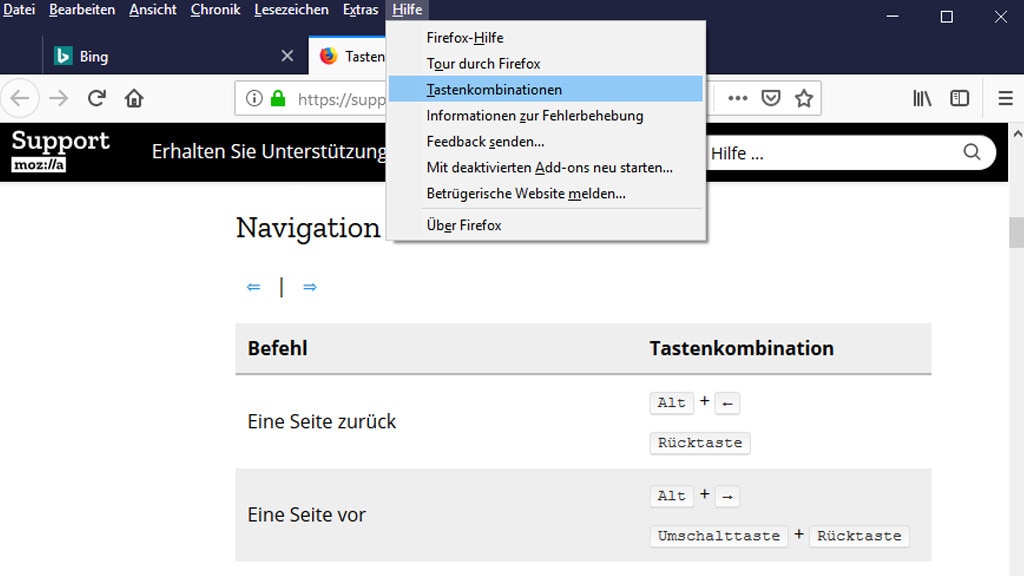Viewport: 1024px width, 576px height.
Task: Select Mit deaktivierten Add-ons neu starten…
Action: 545,168
